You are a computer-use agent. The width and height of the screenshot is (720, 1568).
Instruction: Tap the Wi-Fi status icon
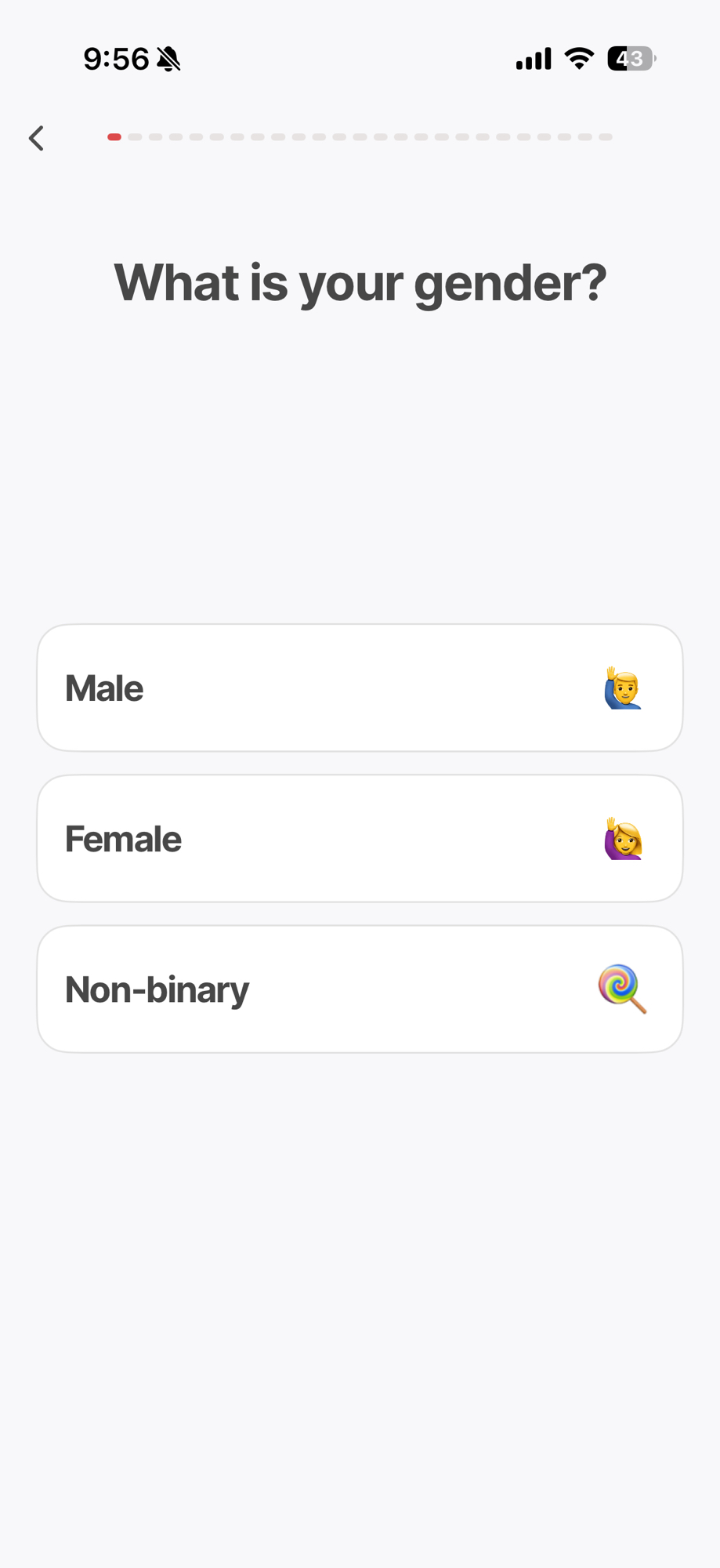579,59
